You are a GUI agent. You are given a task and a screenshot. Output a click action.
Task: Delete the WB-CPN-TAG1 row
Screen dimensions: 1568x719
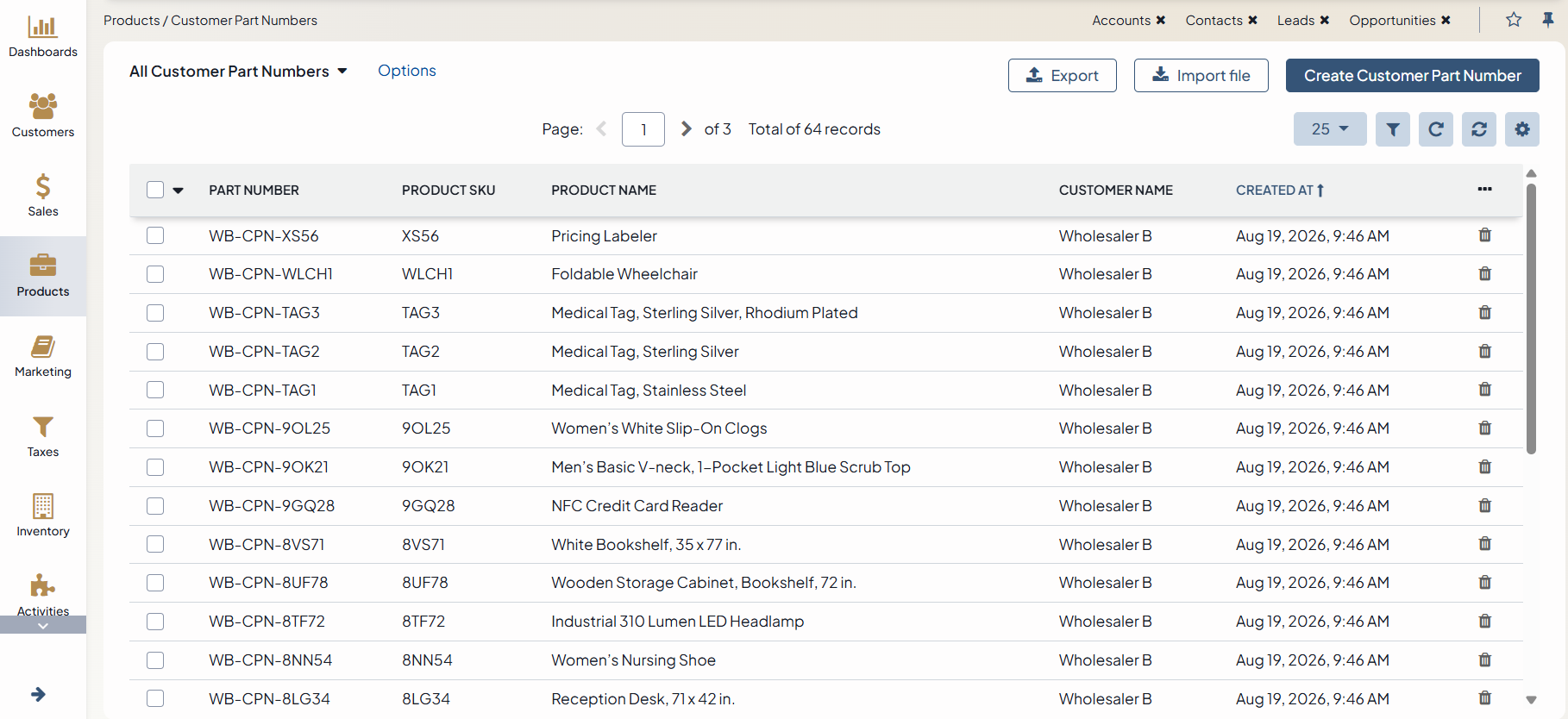pyautogui.click(x=1485, y=390)
